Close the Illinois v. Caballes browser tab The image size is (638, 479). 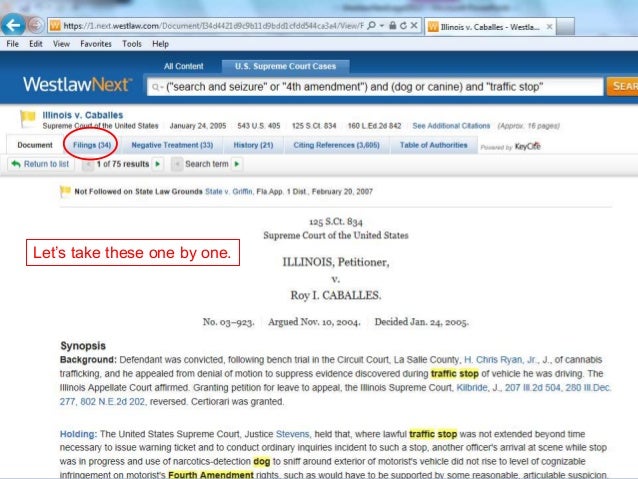click(549, 27)
